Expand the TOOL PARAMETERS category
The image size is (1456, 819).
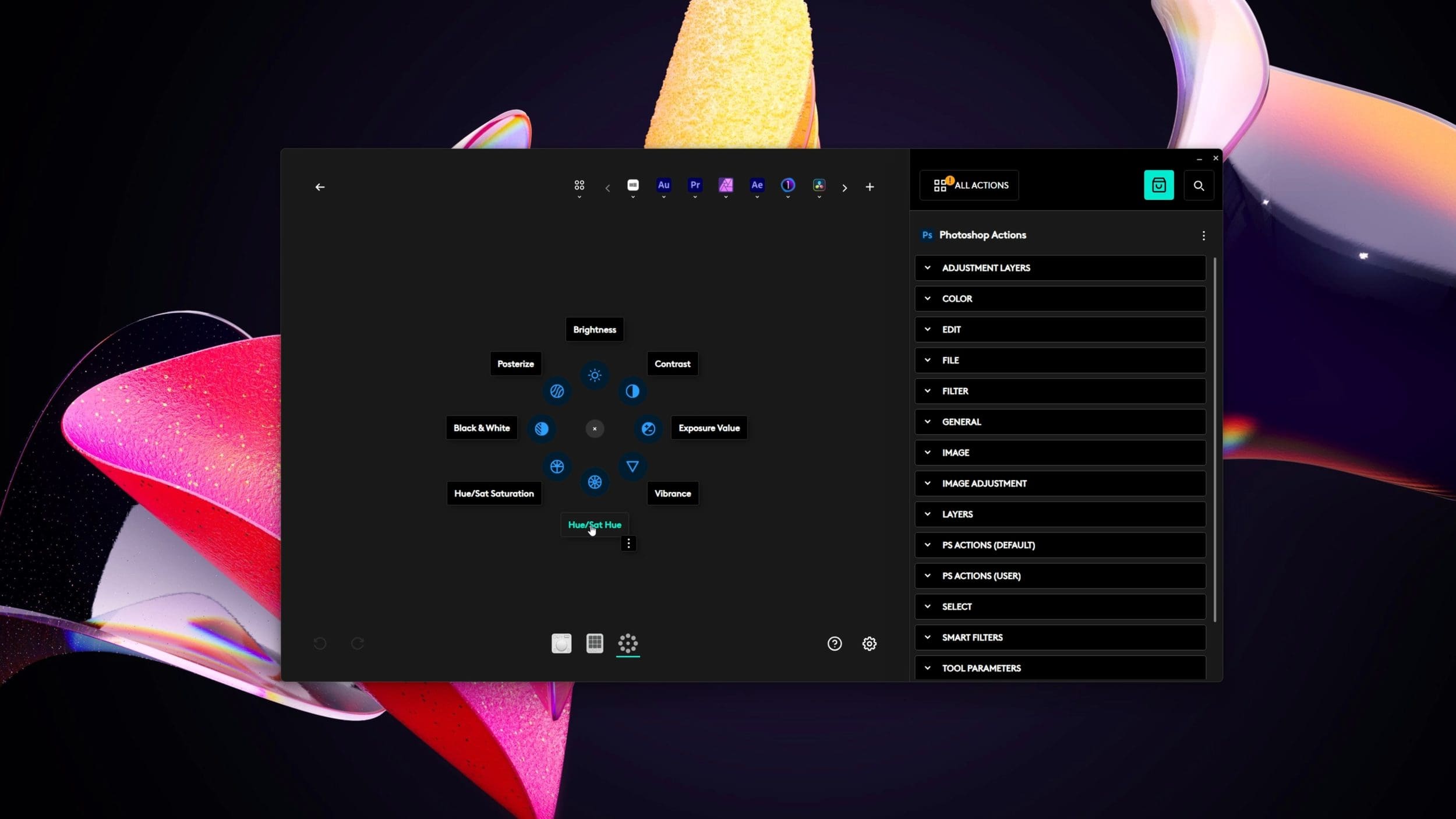point(1060,668)
